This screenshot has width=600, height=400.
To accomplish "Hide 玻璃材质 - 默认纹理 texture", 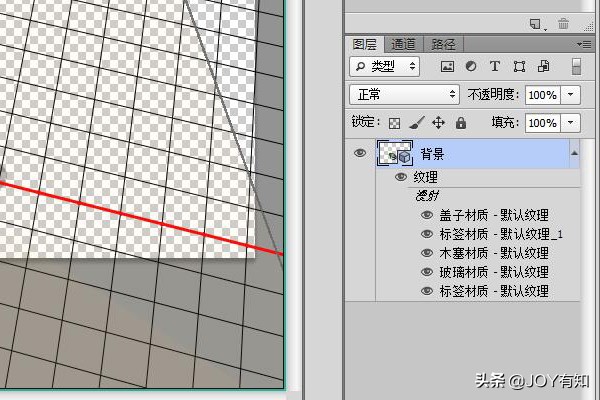I will 427,272.
